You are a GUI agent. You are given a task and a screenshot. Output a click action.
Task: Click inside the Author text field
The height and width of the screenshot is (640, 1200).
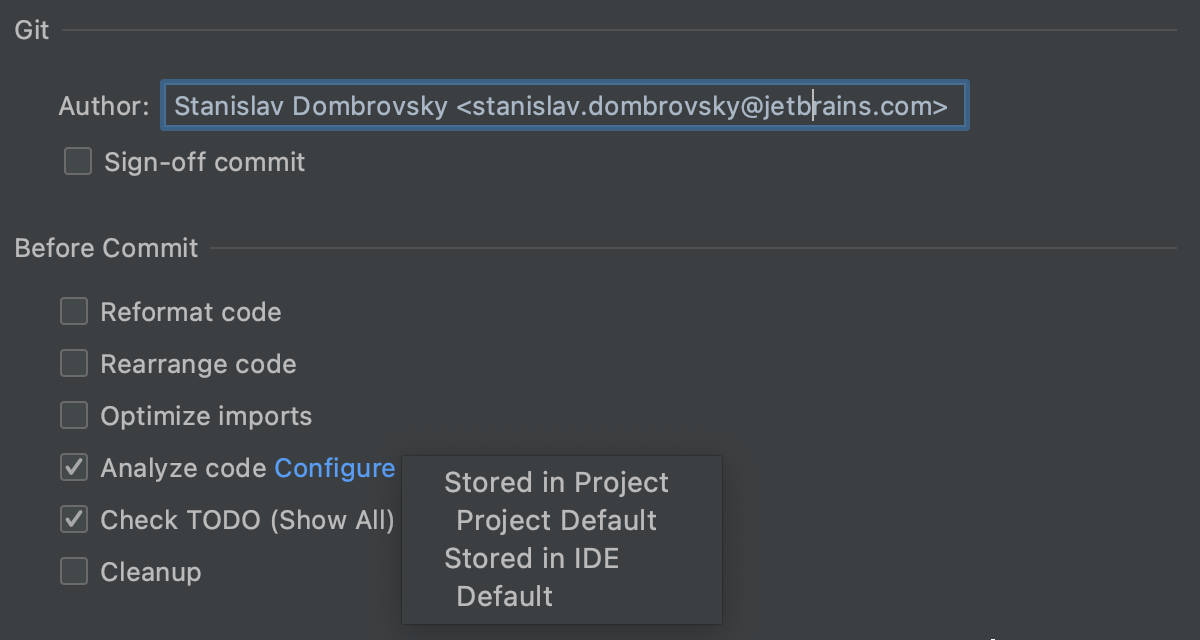click(x=563, y=106)
